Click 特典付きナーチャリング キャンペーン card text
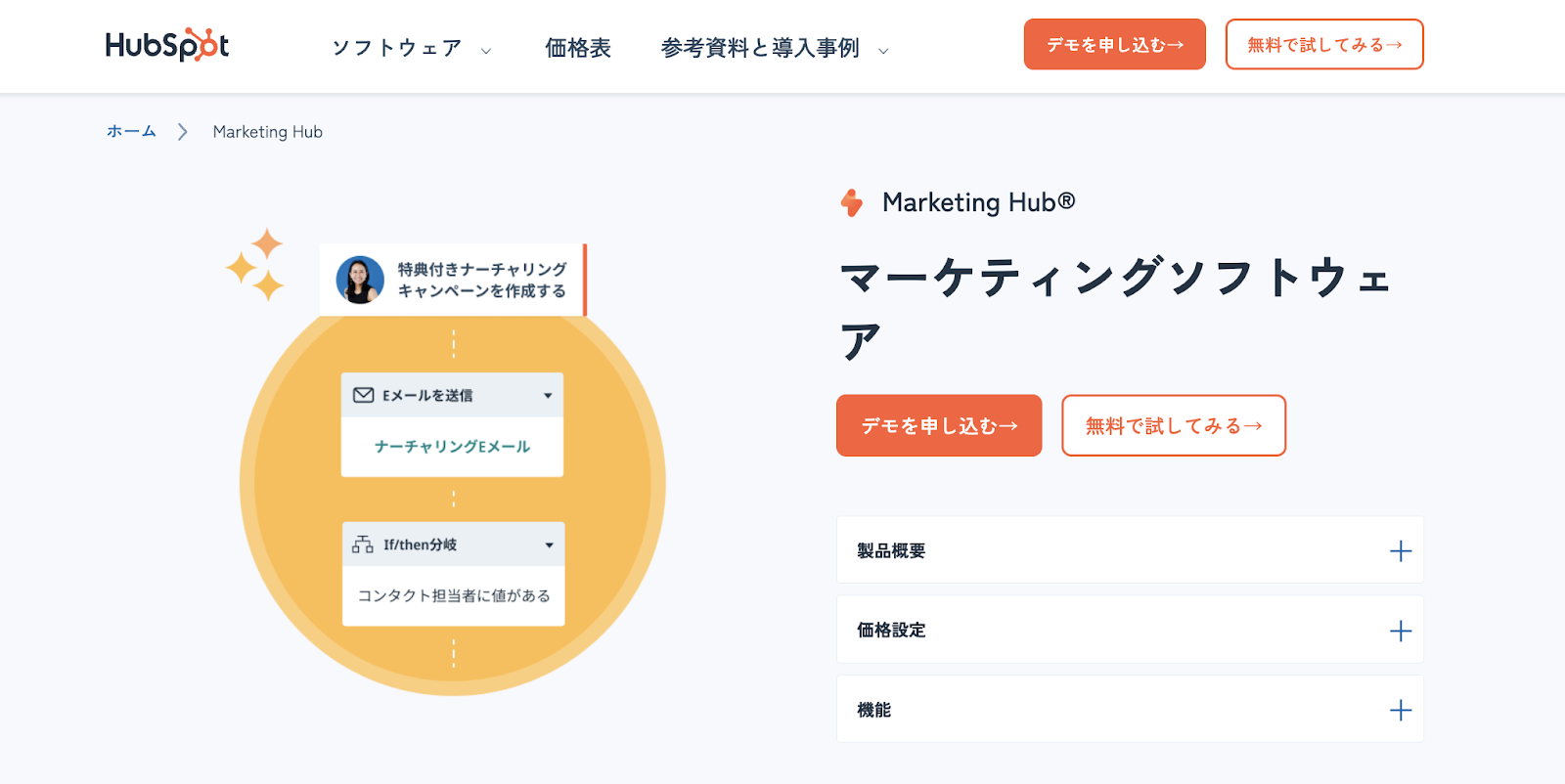 [481, 280]
